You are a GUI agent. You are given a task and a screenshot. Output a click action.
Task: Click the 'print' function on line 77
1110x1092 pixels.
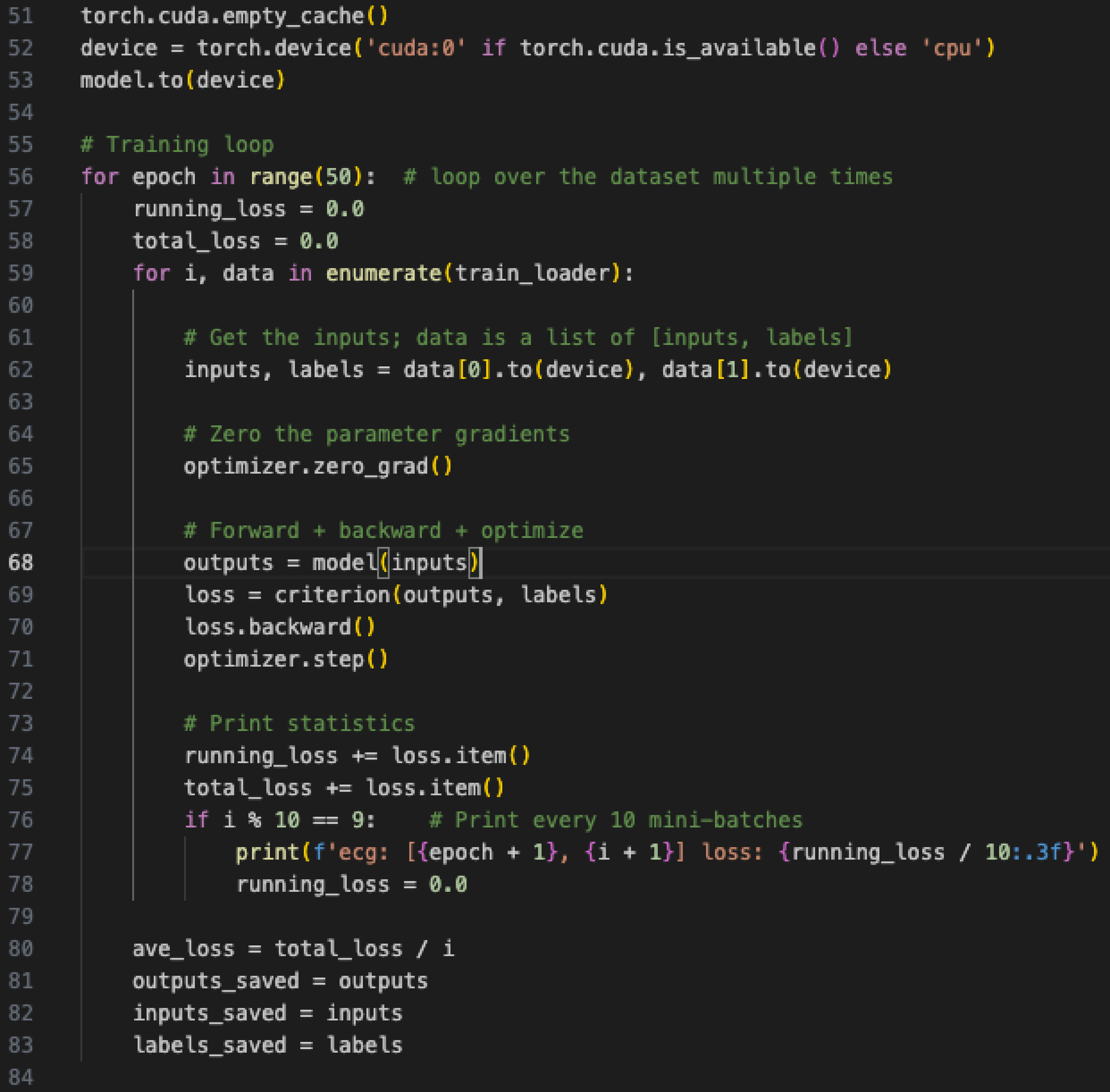click(x=267, y=852)
